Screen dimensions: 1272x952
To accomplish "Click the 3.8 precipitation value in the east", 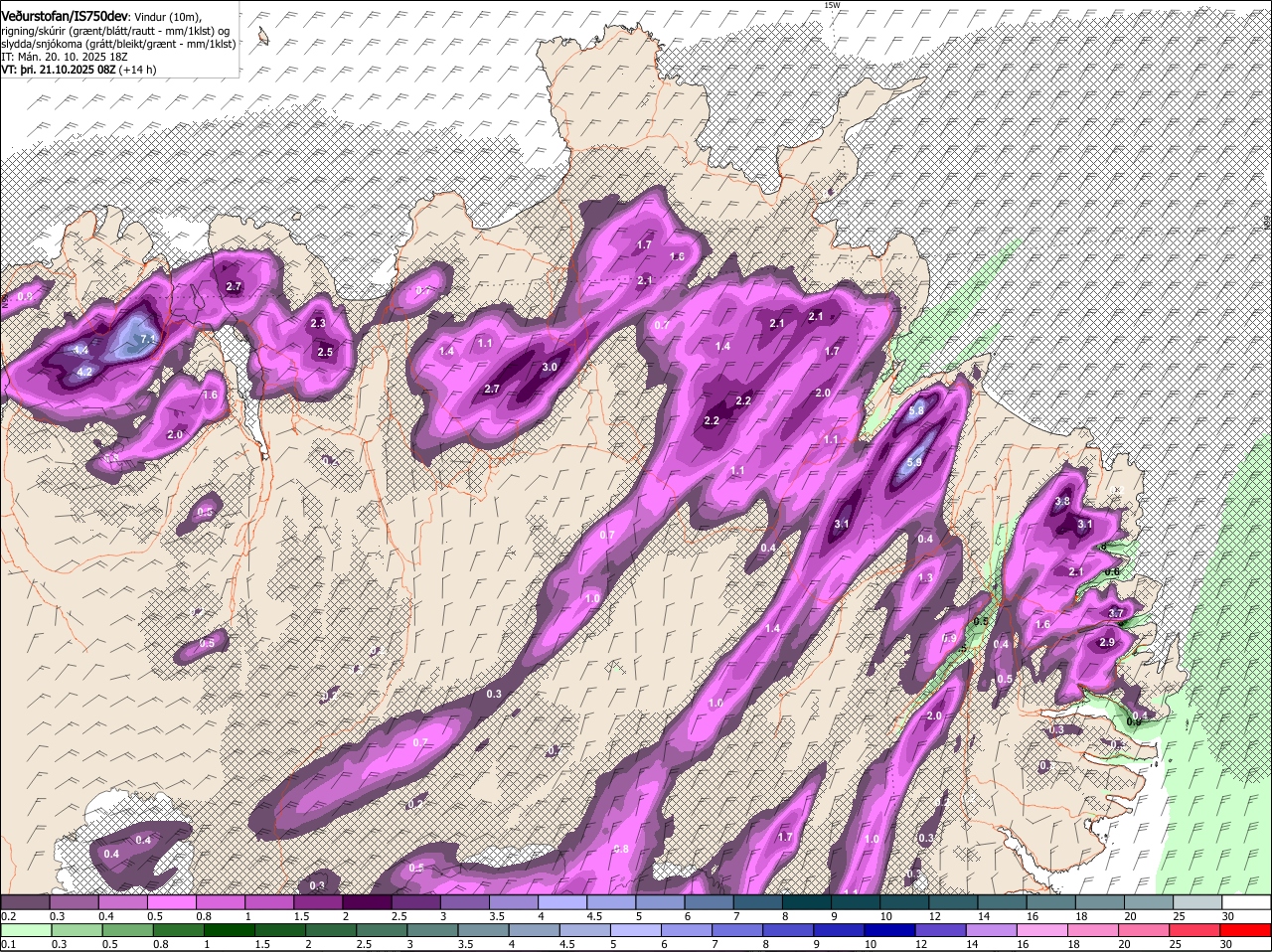I will click(1062, 501).
